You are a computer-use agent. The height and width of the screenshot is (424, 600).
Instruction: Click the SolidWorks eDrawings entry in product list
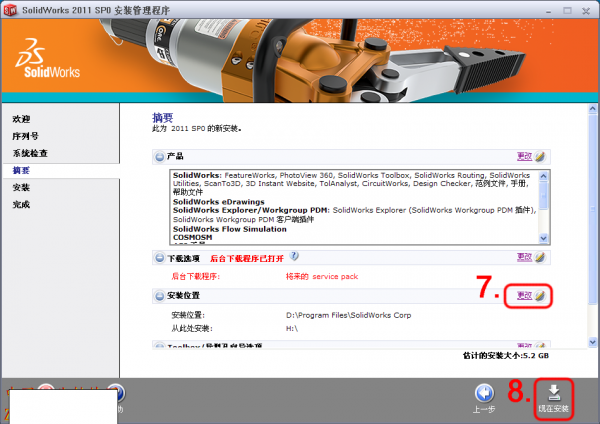[218, 202]
